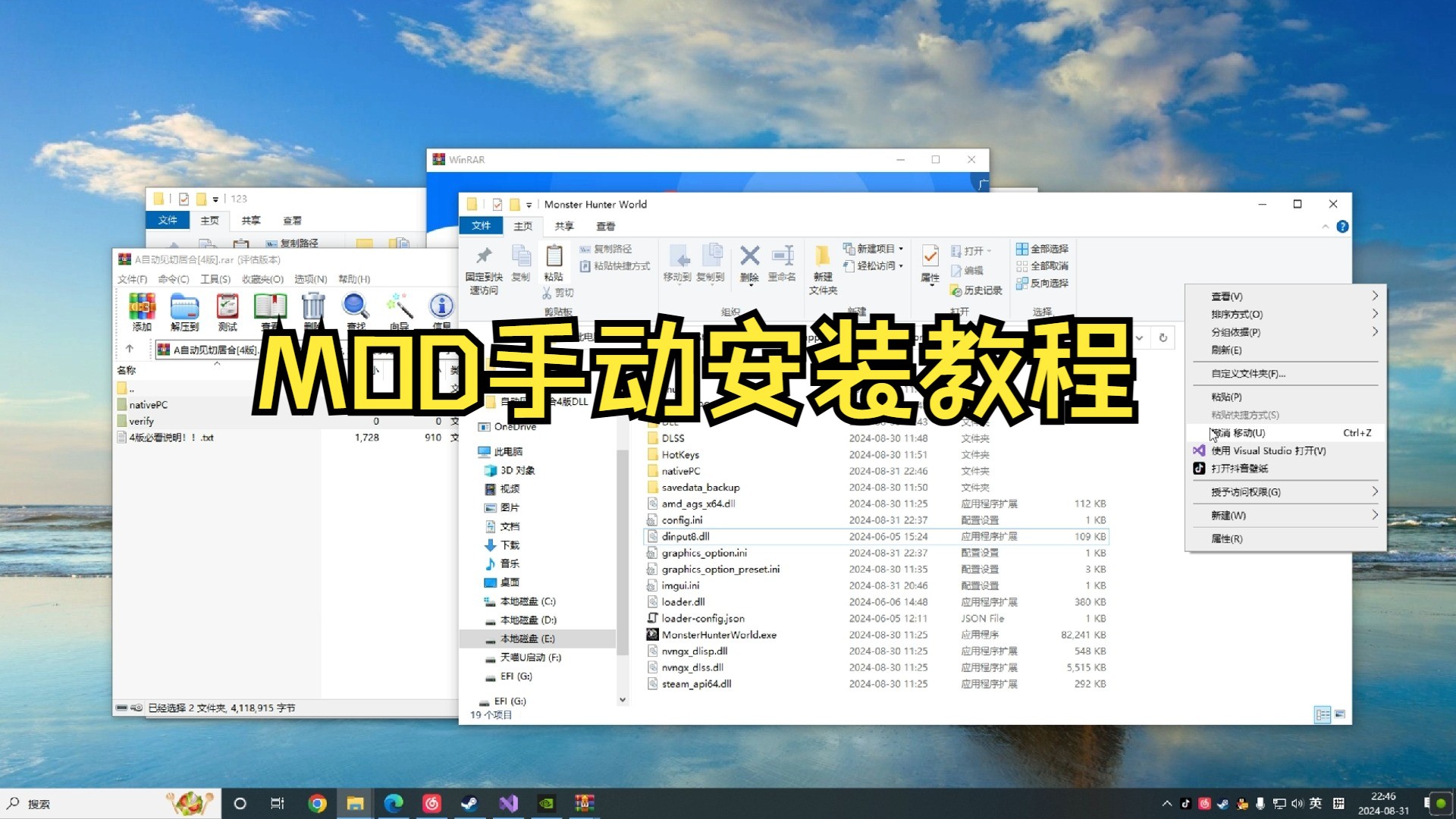Click the Paste (粘贴) icon in Explorer ribbon

coord(554,262)
